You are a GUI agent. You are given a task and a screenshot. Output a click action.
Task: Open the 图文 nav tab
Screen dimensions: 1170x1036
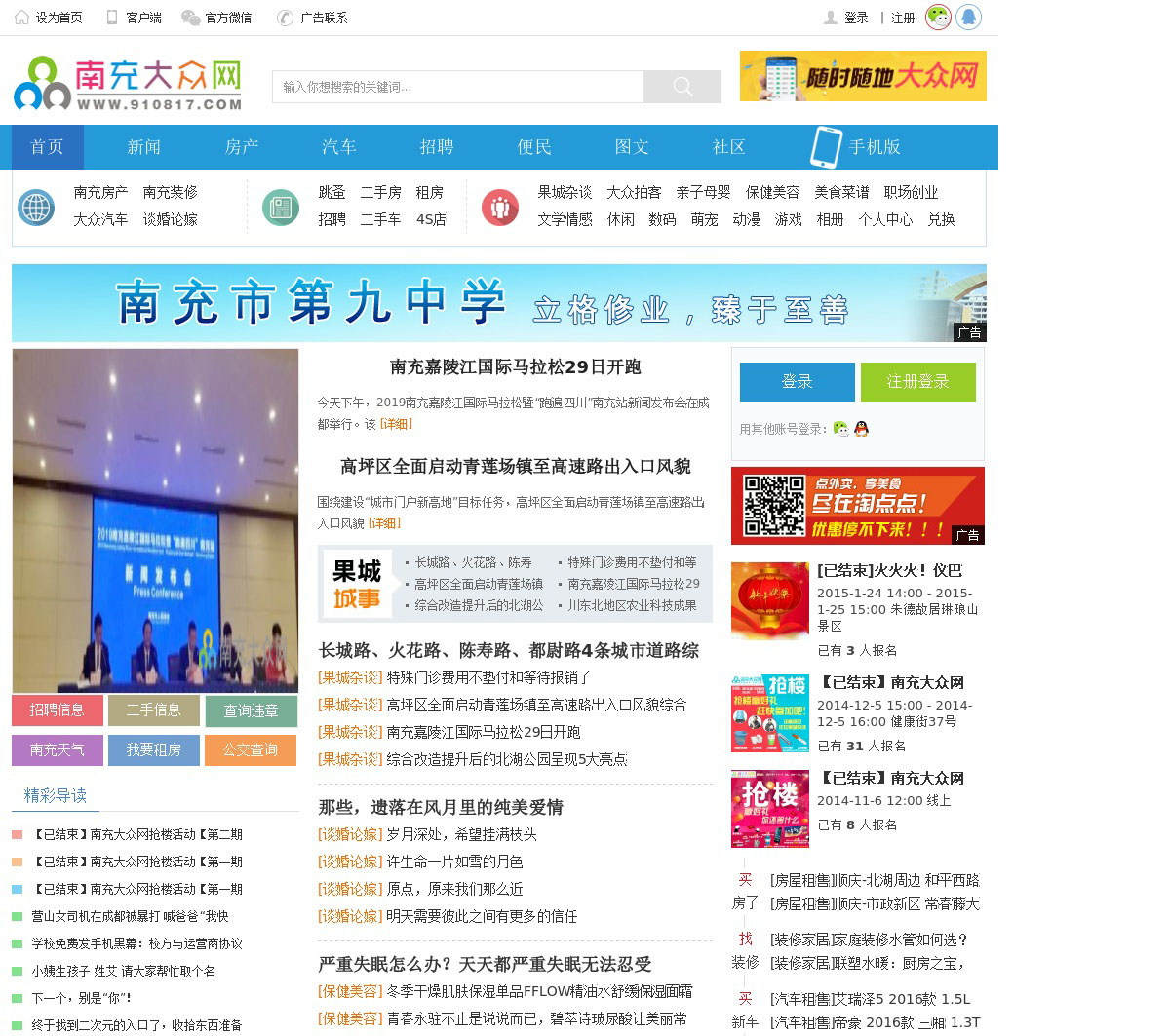click(632, 147)
